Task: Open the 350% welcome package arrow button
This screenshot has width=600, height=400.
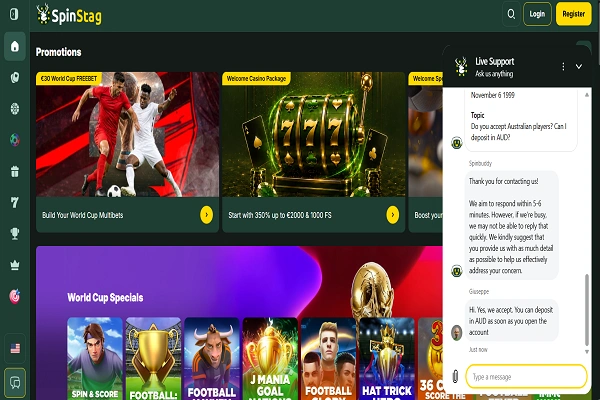Action: (x=393, y=215)
